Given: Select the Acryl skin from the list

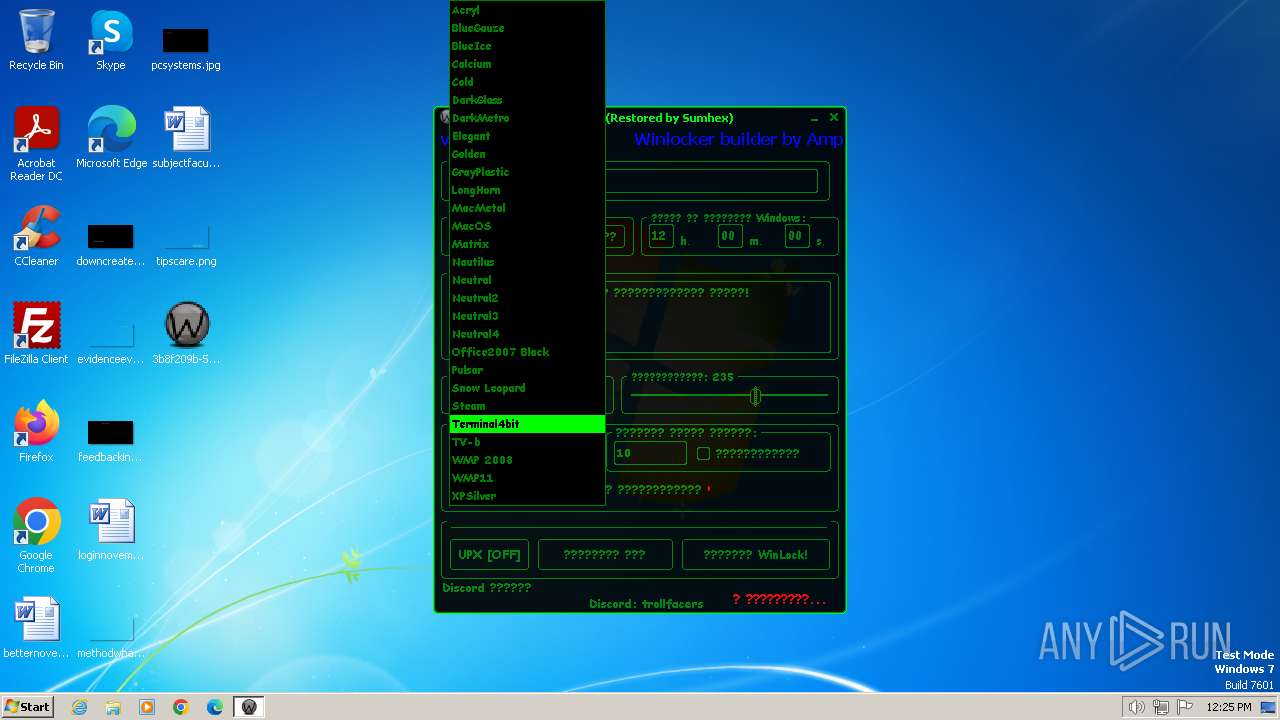Looking at the screenshot, I should pos(527,10).
